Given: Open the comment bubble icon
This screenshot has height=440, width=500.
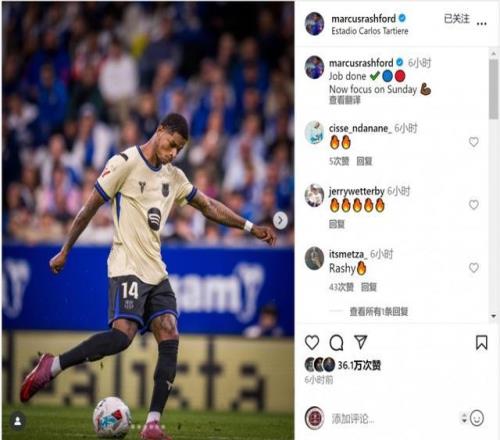Looking at the screenshot, I should (x=336, y=343).
